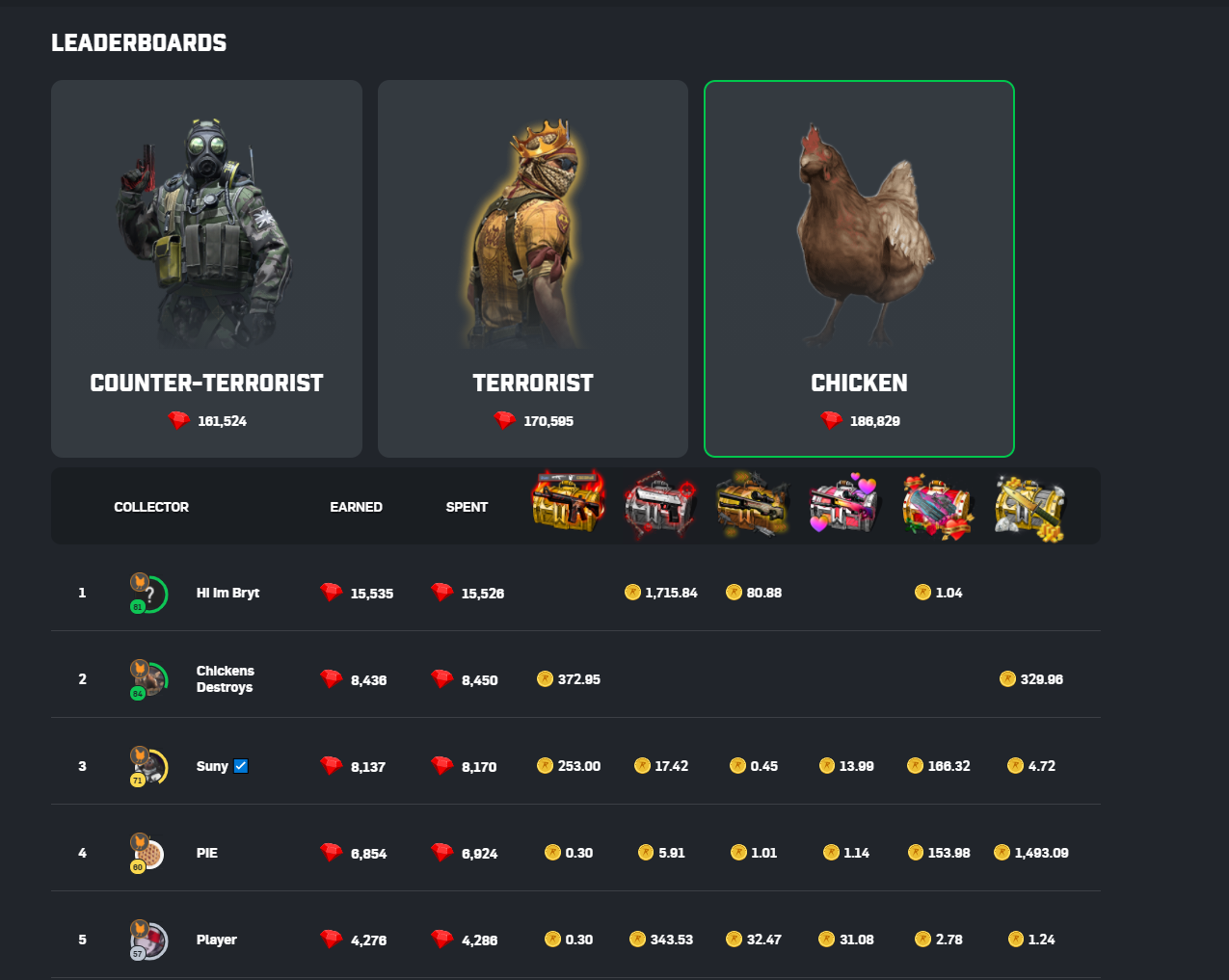The width and height of the screenshot is (1229, 980).
Task: Open the Player avatar in row five
Action: [148, 940]
